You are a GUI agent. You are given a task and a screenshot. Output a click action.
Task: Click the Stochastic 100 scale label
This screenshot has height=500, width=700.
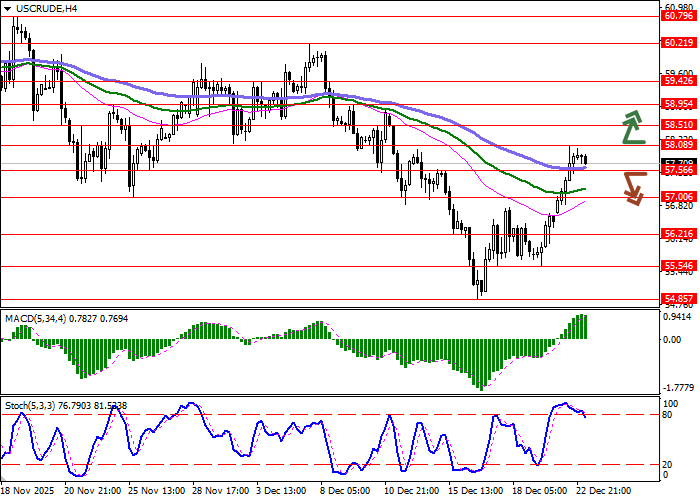click(671, 404)
